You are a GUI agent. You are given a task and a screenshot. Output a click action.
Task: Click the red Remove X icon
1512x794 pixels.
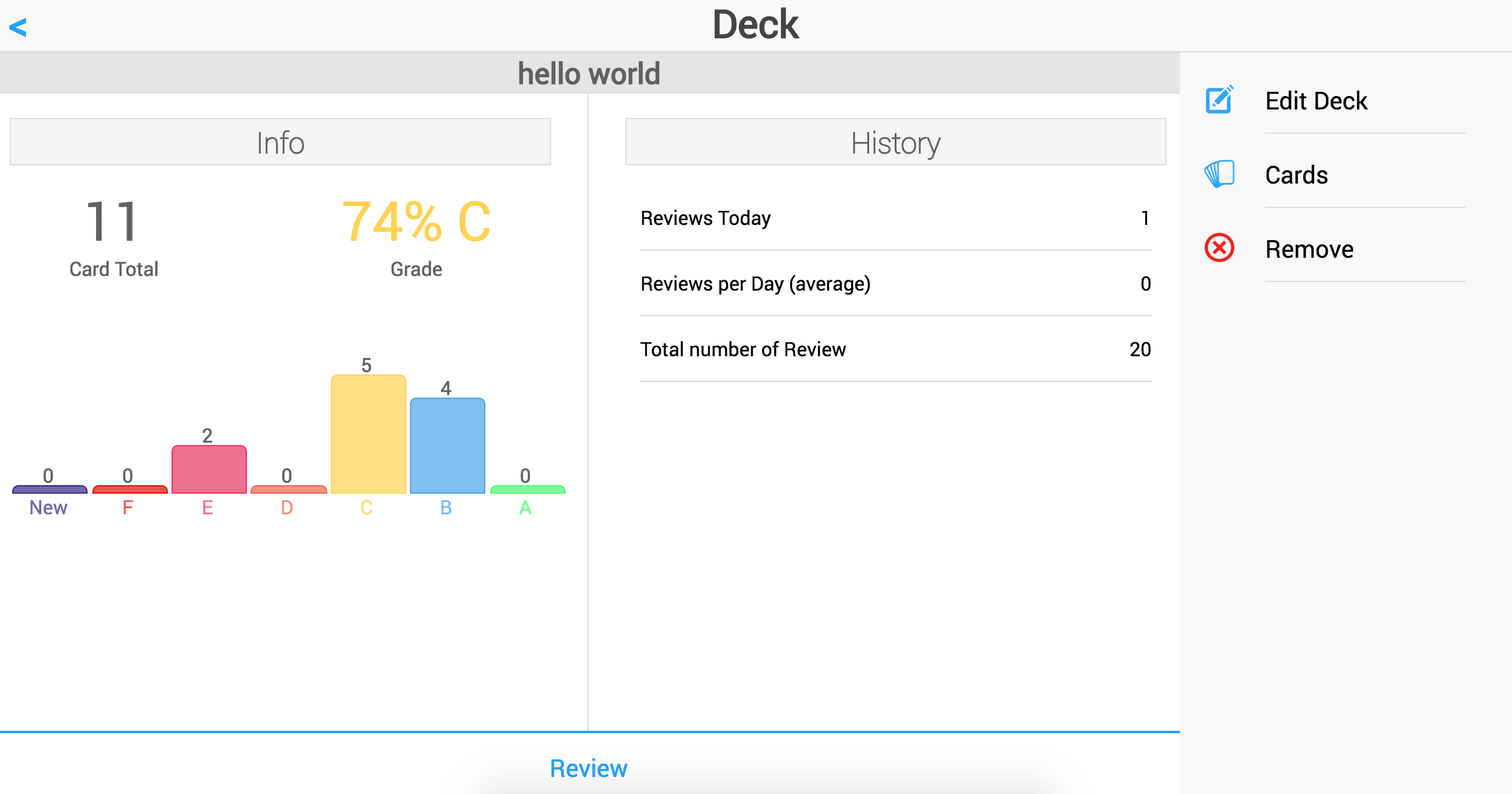1219,248
